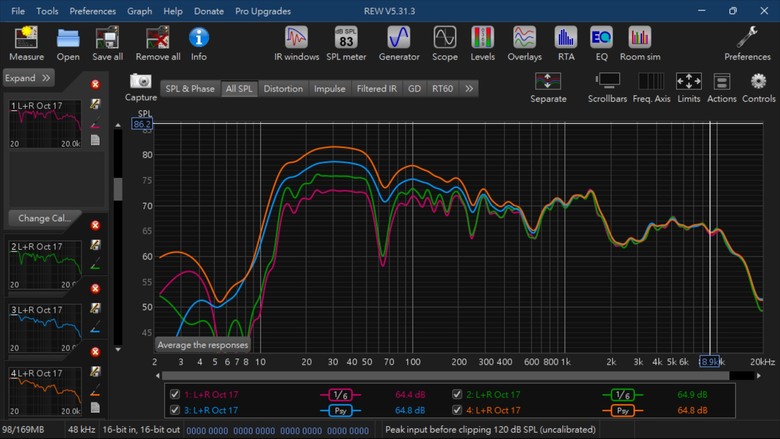Open the Pro Upgrades menu

click(x=263, y=11)
